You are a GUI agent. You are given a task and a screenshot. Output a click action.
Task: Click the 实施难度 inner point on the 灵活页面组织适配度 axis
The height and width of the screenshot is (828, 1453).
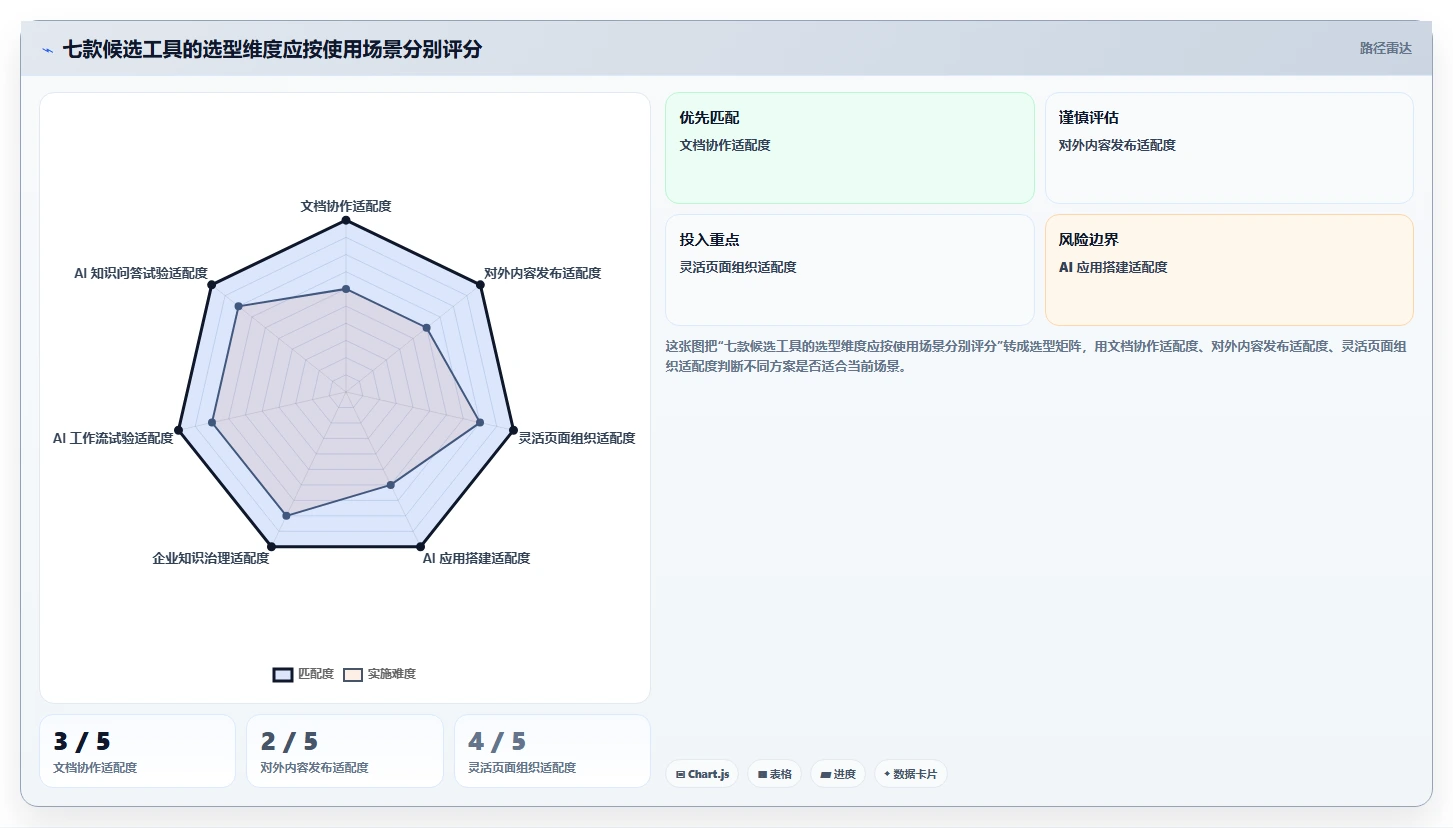click(x=480, y=423)
